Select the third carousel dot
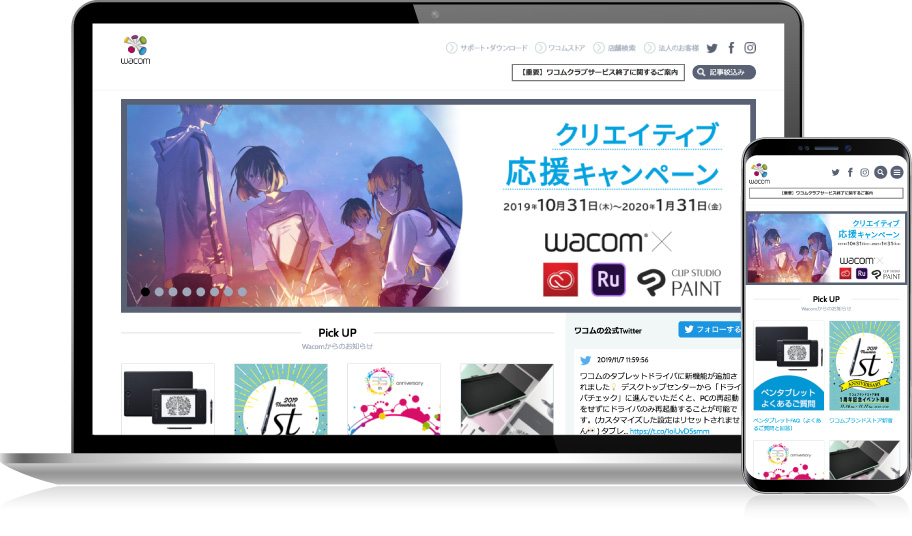The image size is (912, 536). coord(173,292)
